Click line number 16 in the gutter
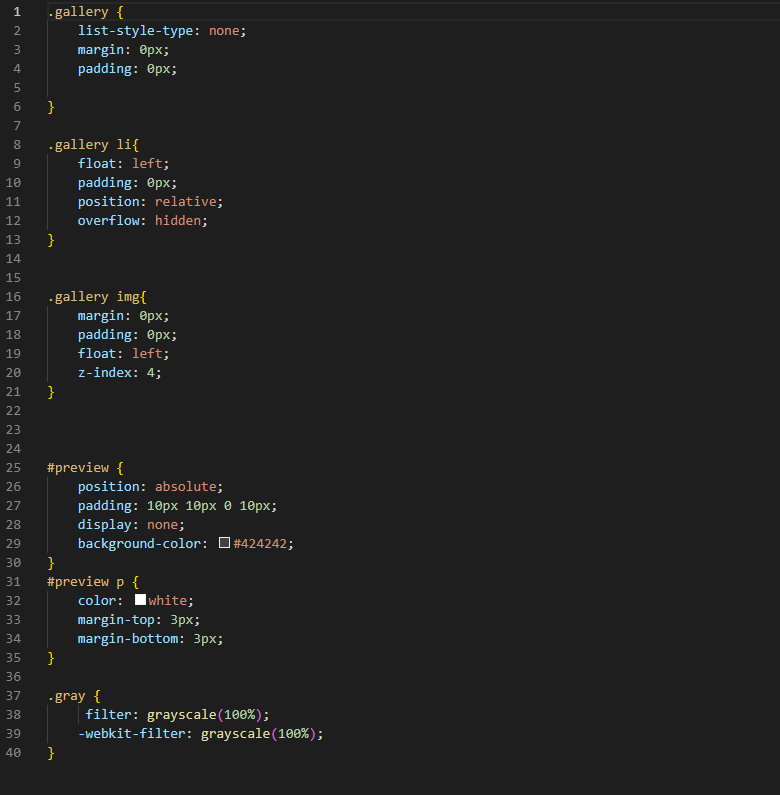Viewport: 780px width, 795px height. tap(13, 297)
